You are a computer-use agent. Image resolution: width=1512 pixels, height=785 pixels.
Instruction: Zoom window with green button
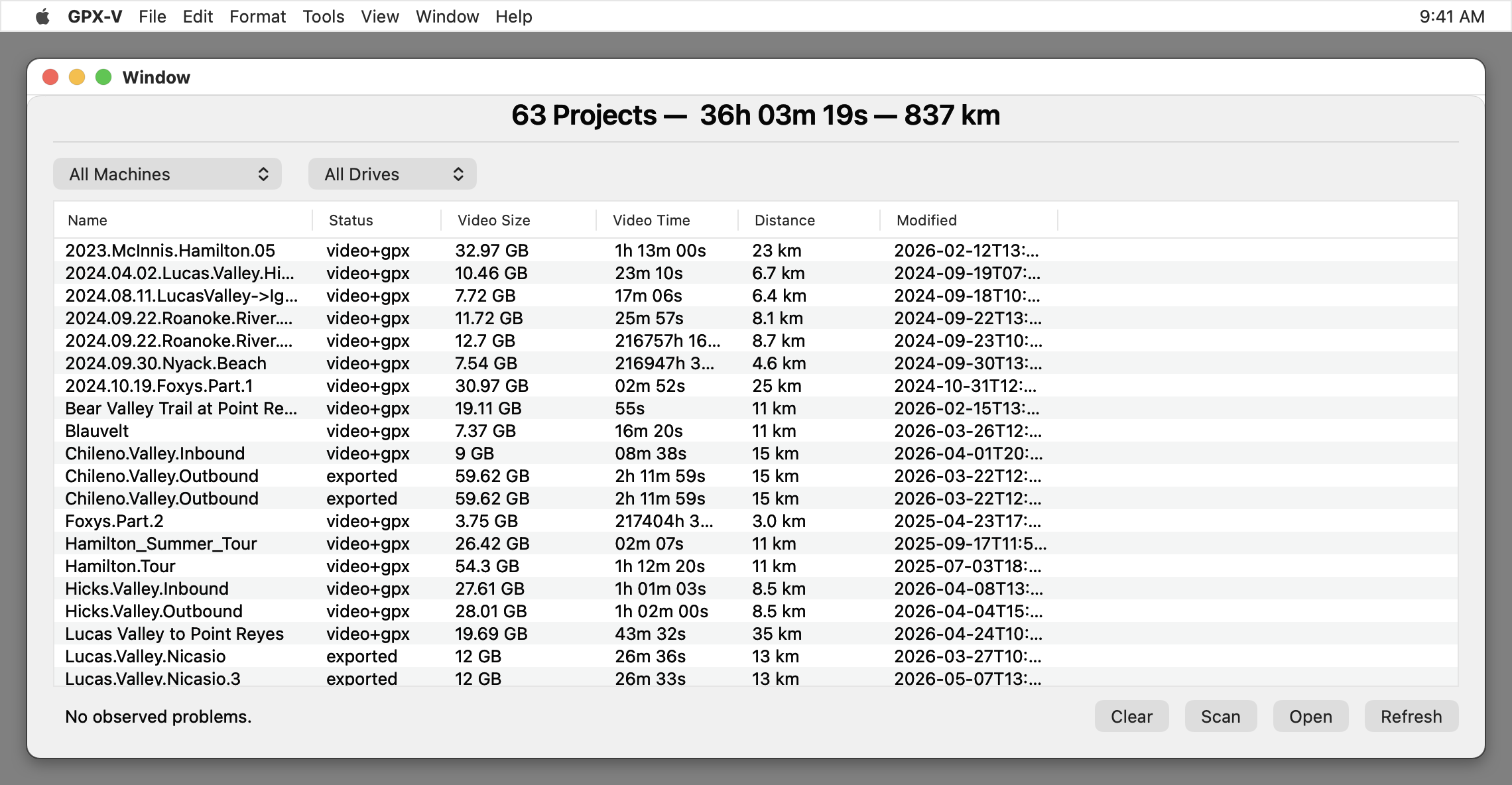[103, 77]
